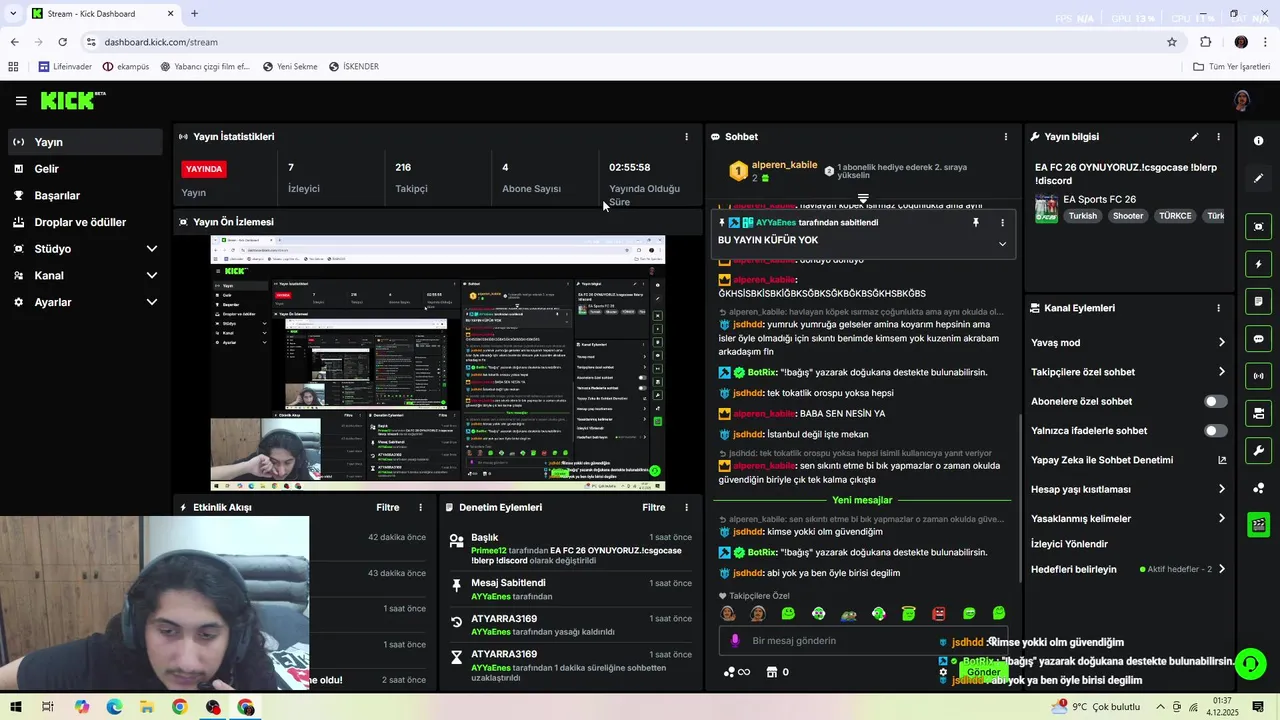Viewport: 1280px width, 720px height.
Task: Click the pencil icon in the right rail
Action: click(x=1258, y=178)
